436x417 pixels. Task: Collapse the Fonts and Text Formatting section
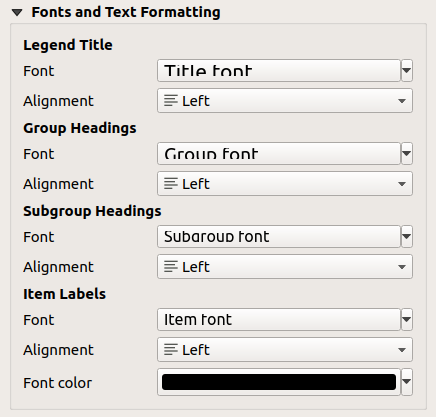coord(17,13)
